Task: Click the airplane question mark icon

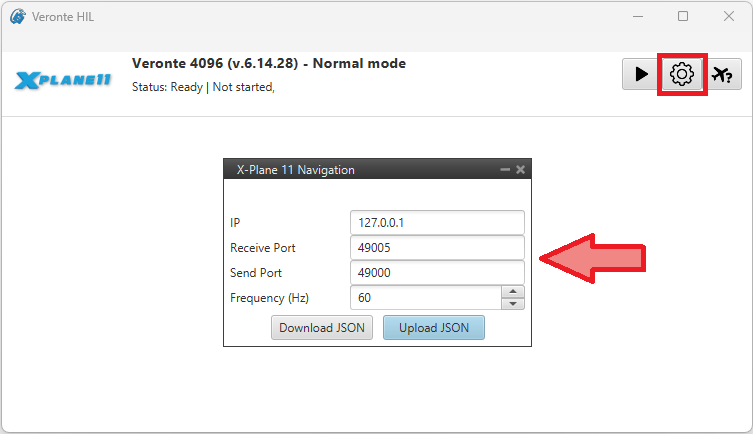Action: pyautogui.click(x=725, y=75)
